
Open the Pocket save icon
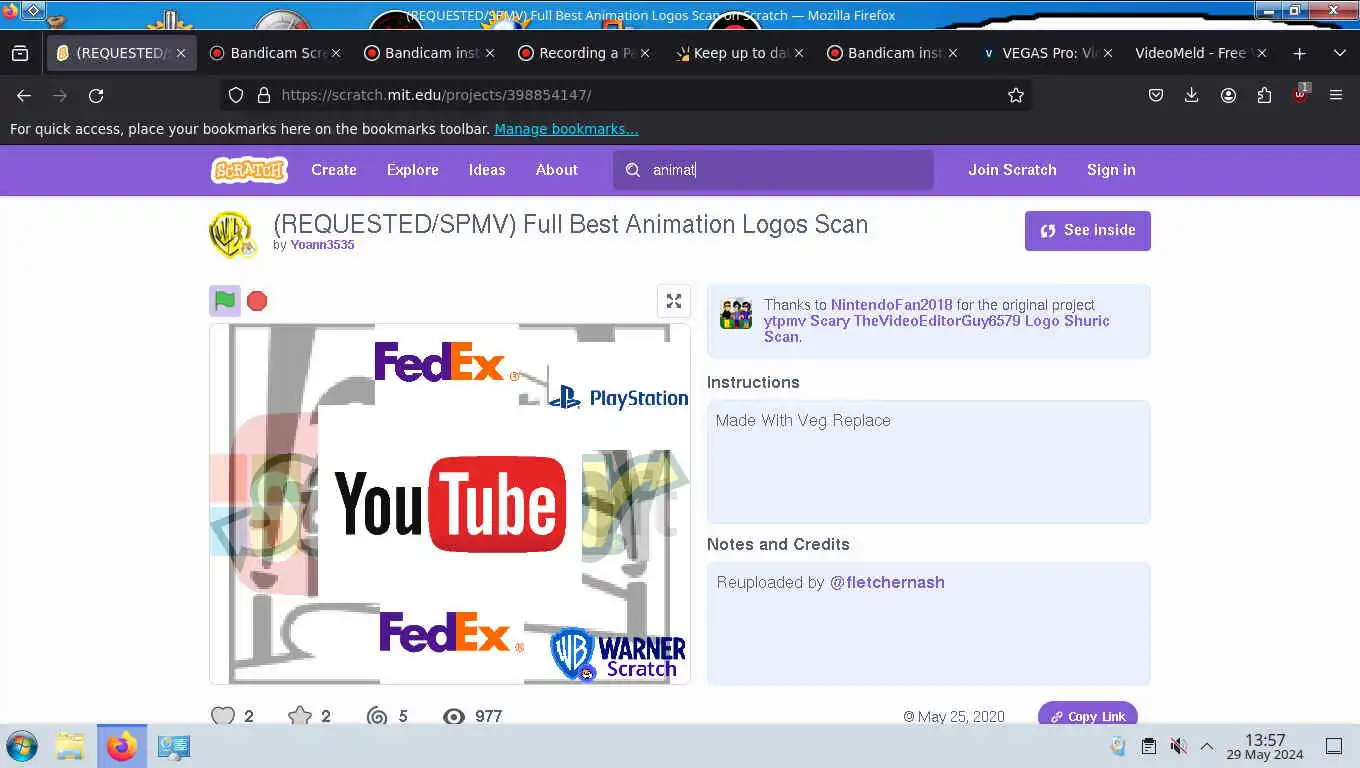[1156, 95]
